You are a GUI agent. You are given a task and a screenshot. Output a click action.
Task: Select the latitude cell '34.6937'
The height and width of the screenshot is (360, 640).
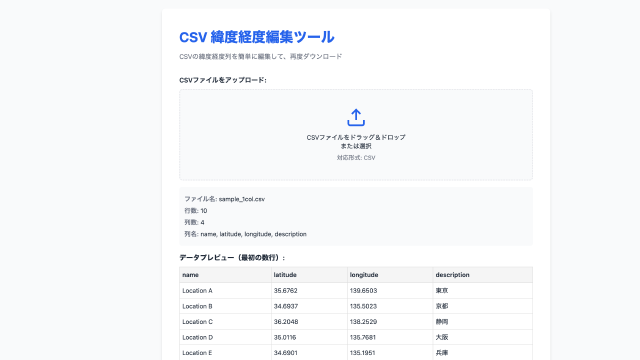click(309, 306)
